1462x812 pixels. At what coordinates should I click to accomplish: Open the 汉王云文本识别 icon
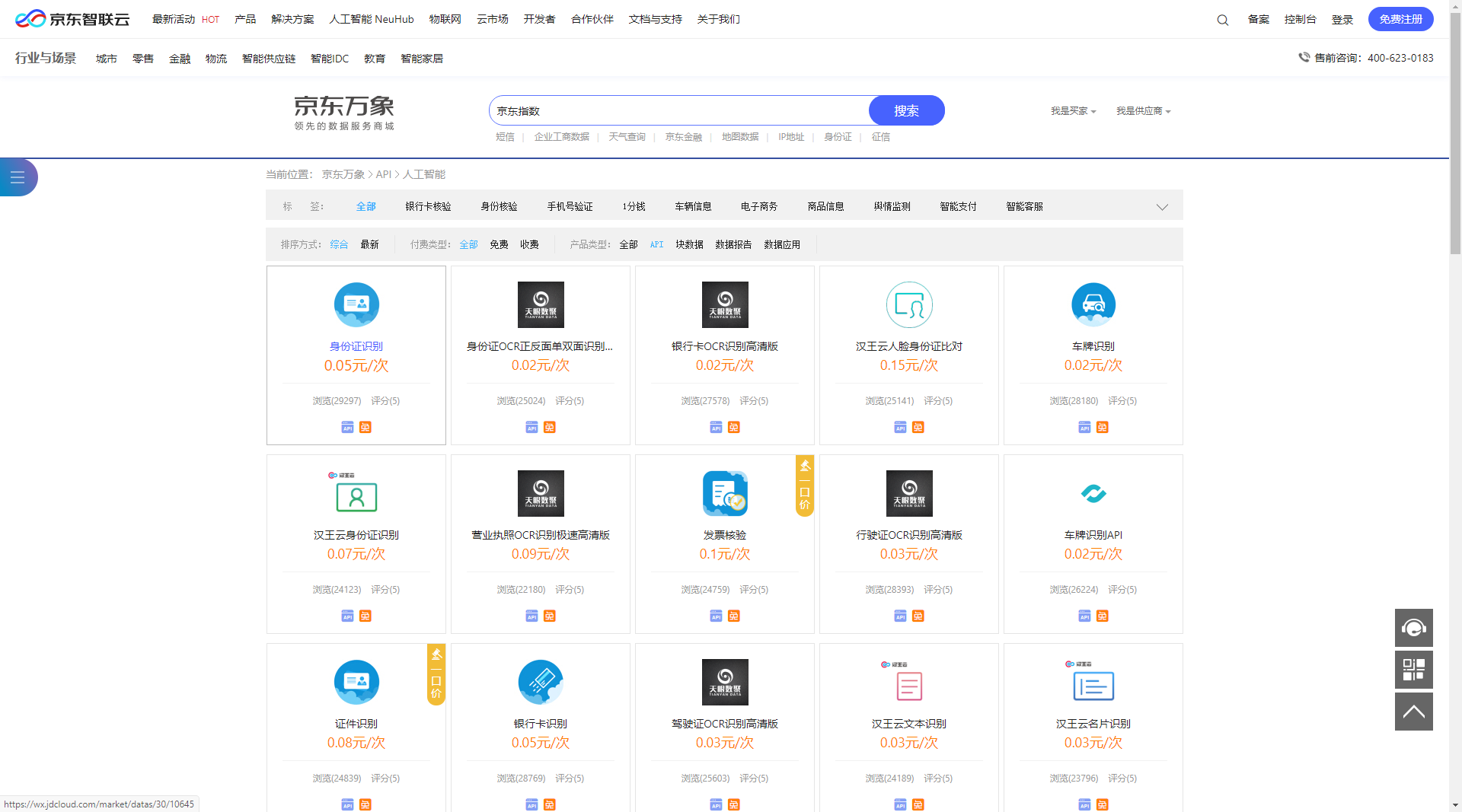pos(909,682)
